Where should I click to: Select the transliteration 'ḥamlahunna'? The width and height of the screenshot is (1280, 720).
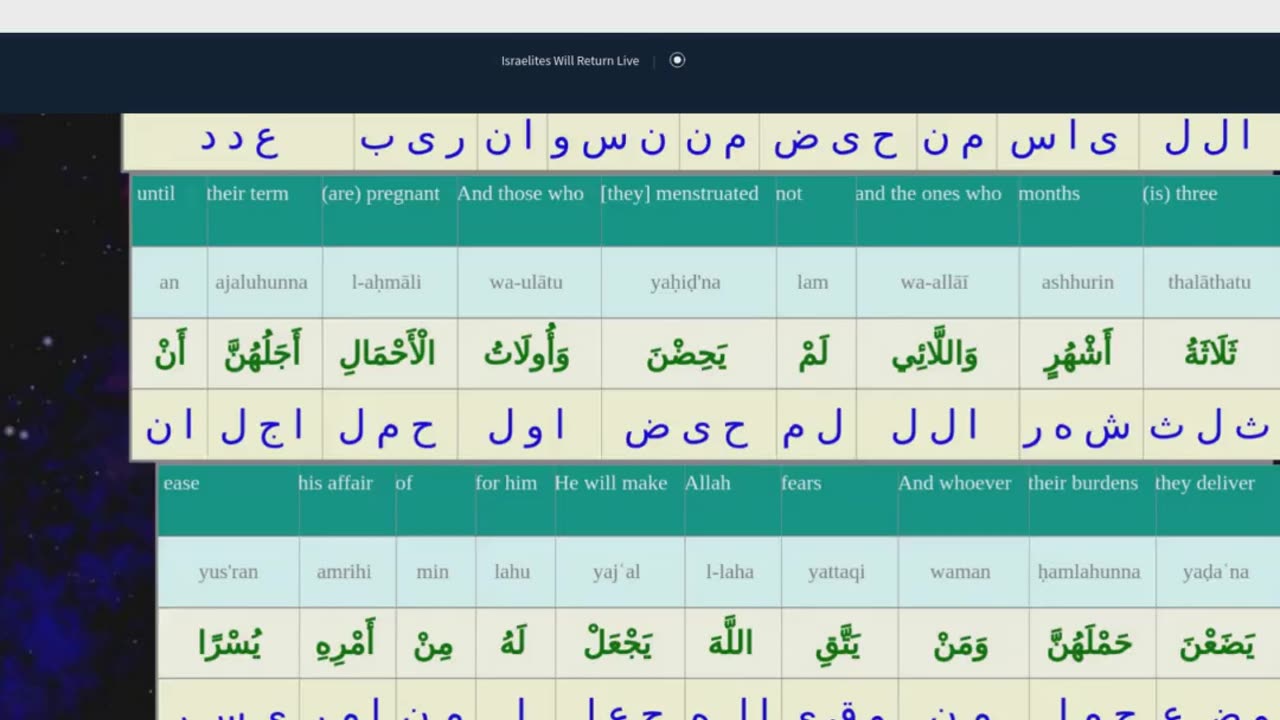pyautogui.click(x=1089, y=572)
